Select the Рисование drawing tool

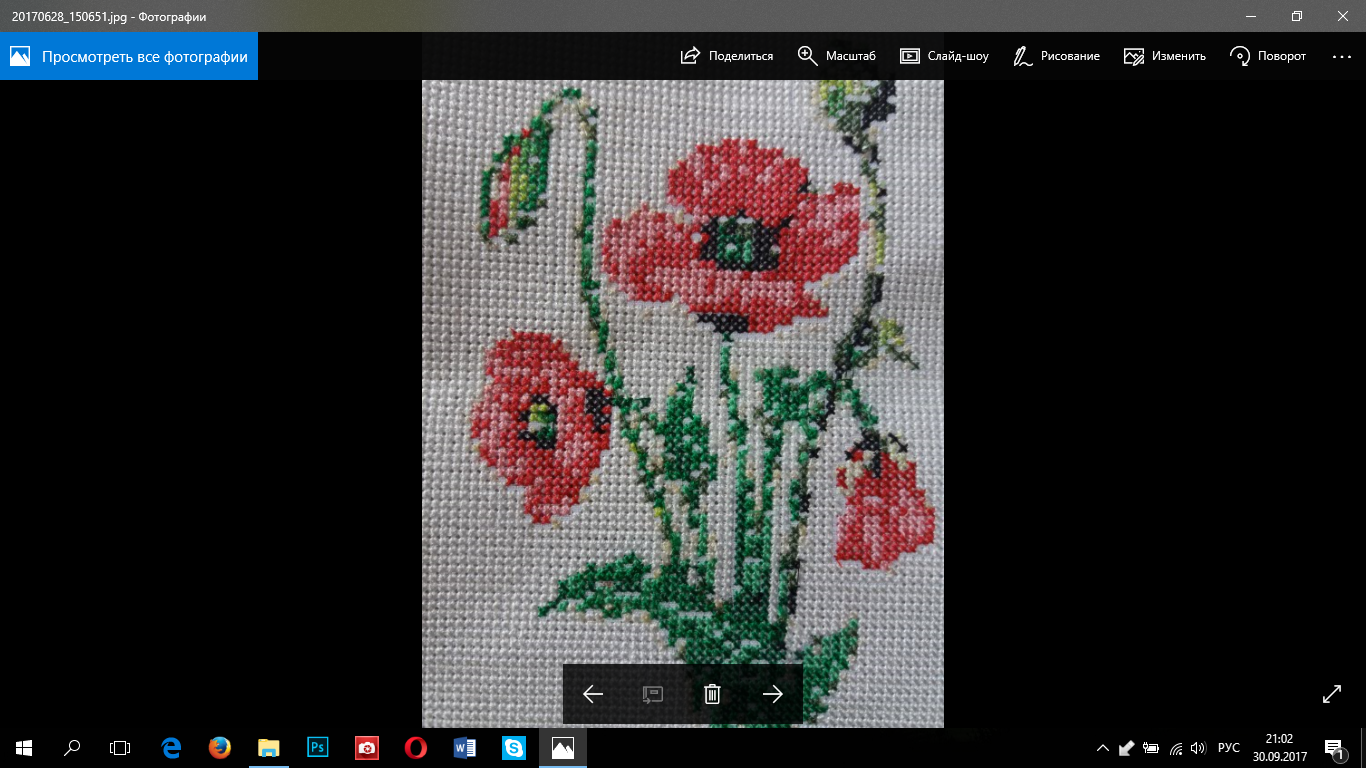[1056, 56]
